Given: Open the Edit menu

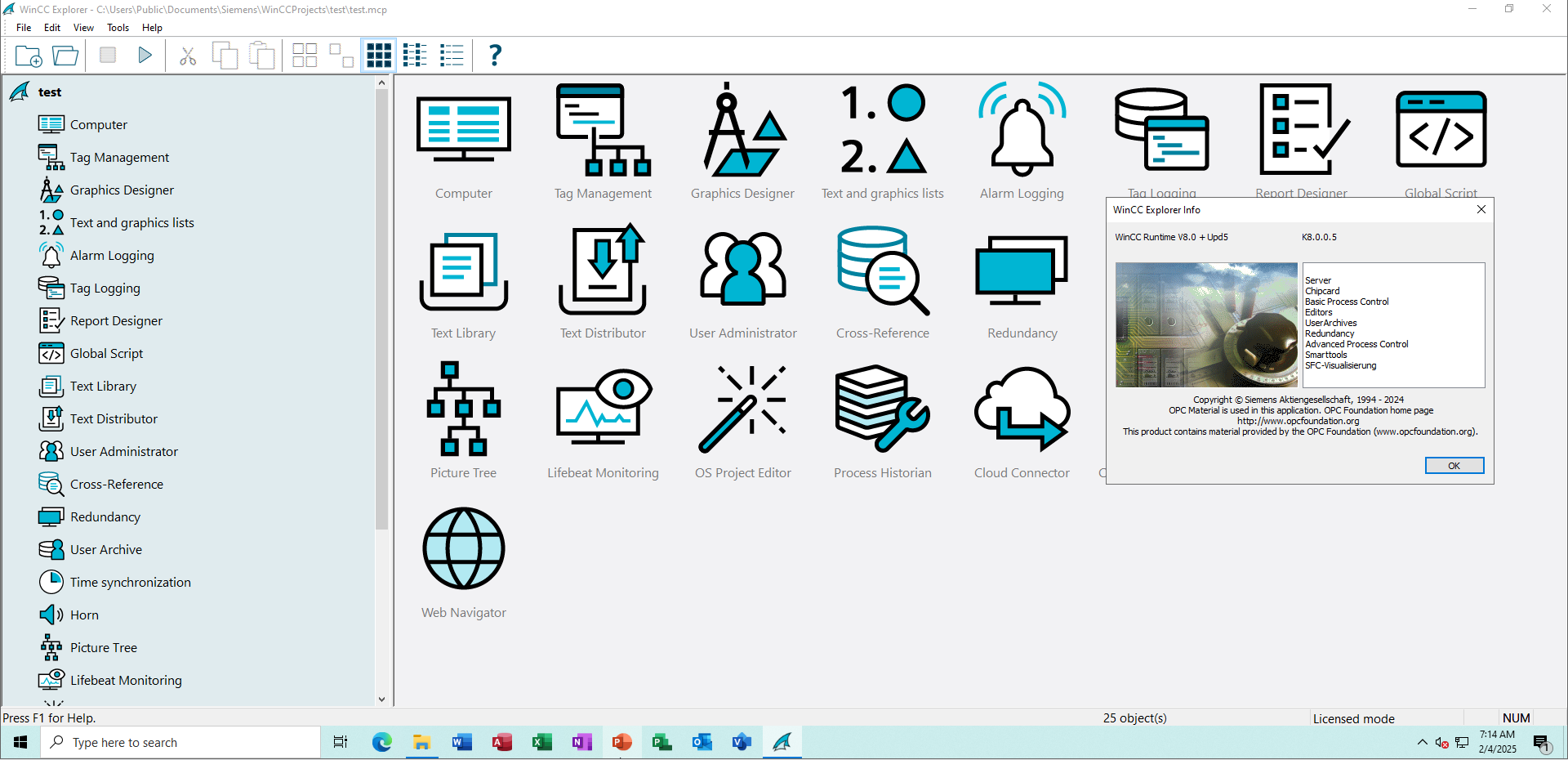Looking at the screenshot, I should coord(52,27).
